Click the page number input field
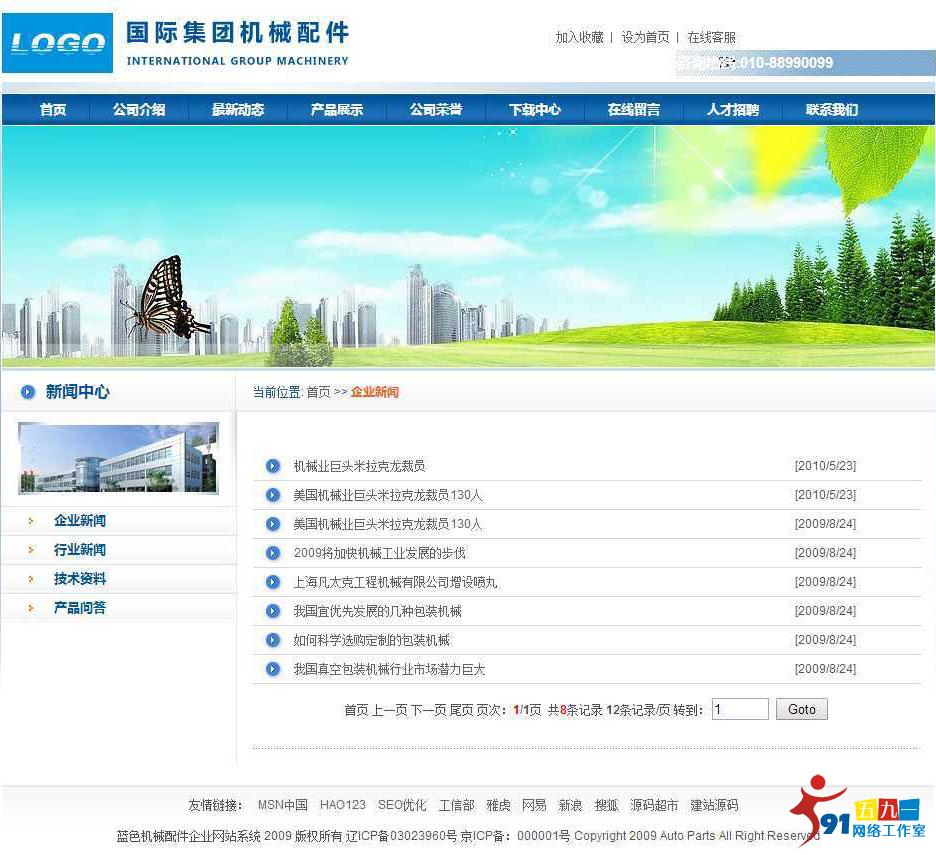This screenshot has height=855, width=936. [740, 709]
